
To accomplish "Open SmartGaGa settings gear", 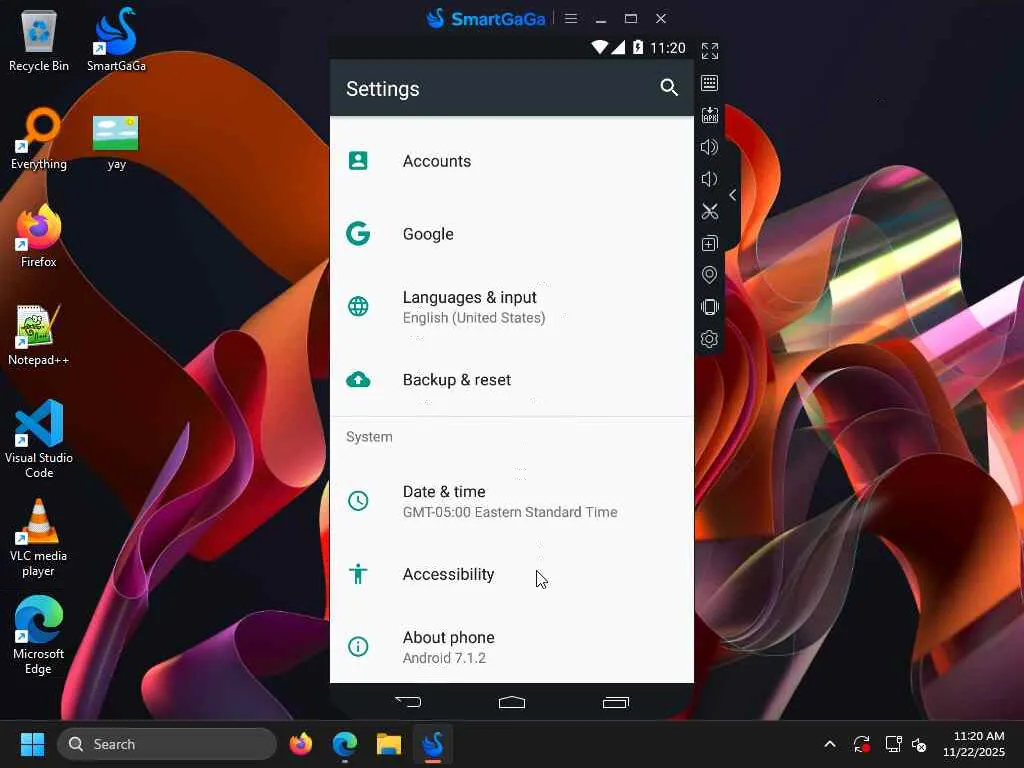I will pos(709,339).
